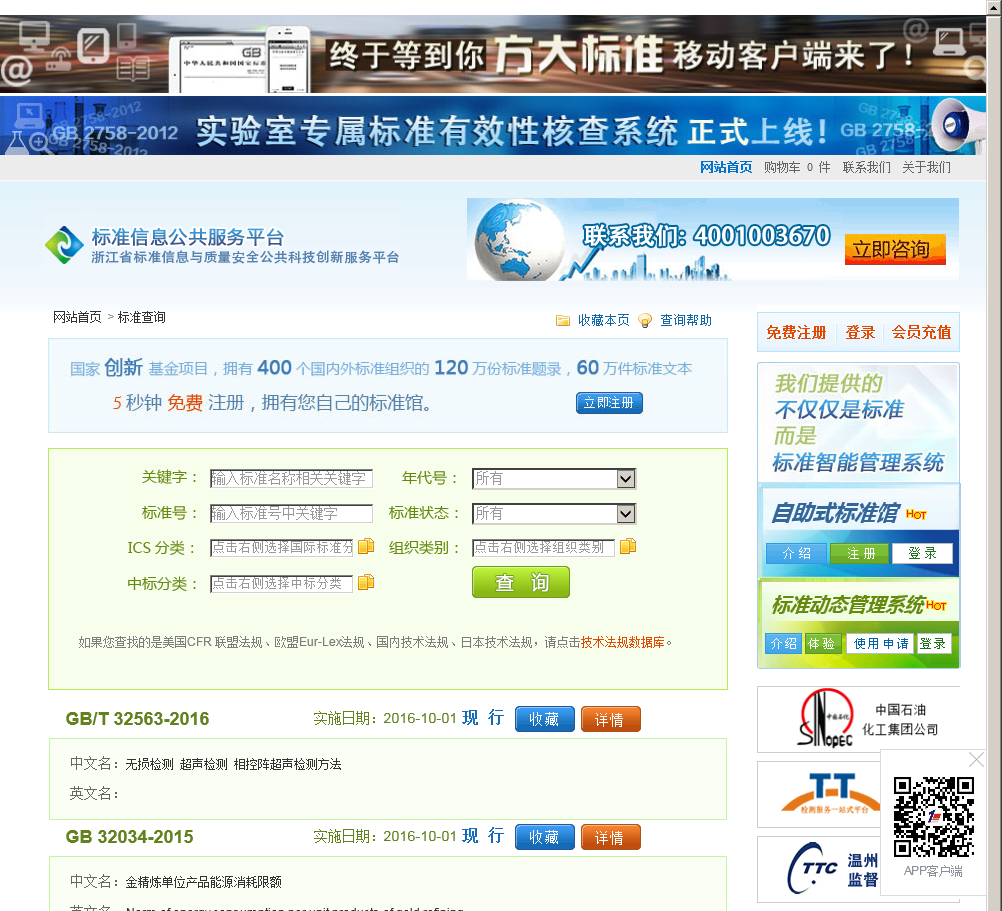Open the T-T 检测服务一站式平台 logo
1002x911 pixels.
(x=819, y=794)
